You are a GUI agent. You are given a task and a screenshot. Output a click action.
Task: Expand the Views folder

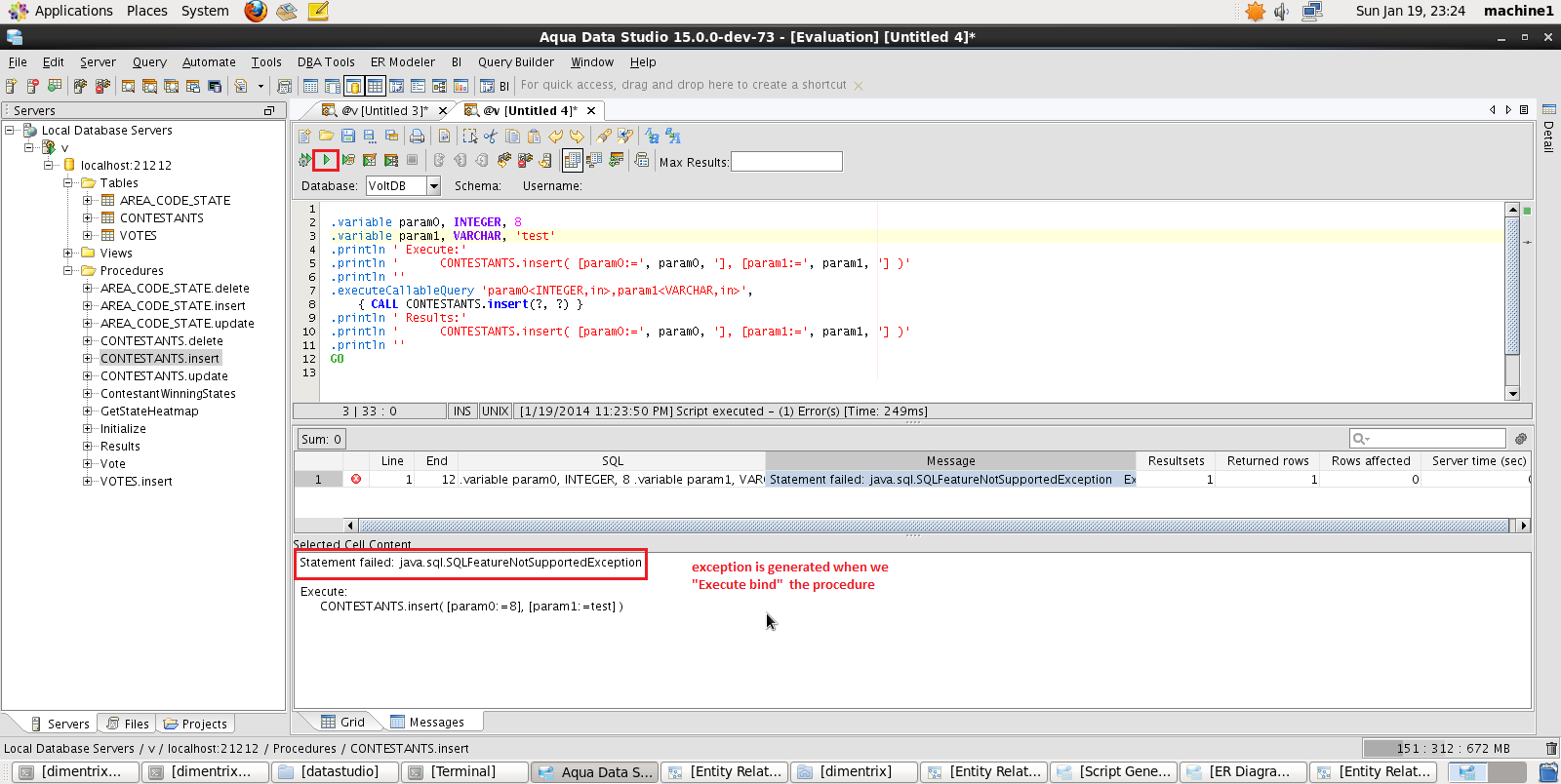coord(68,254)
